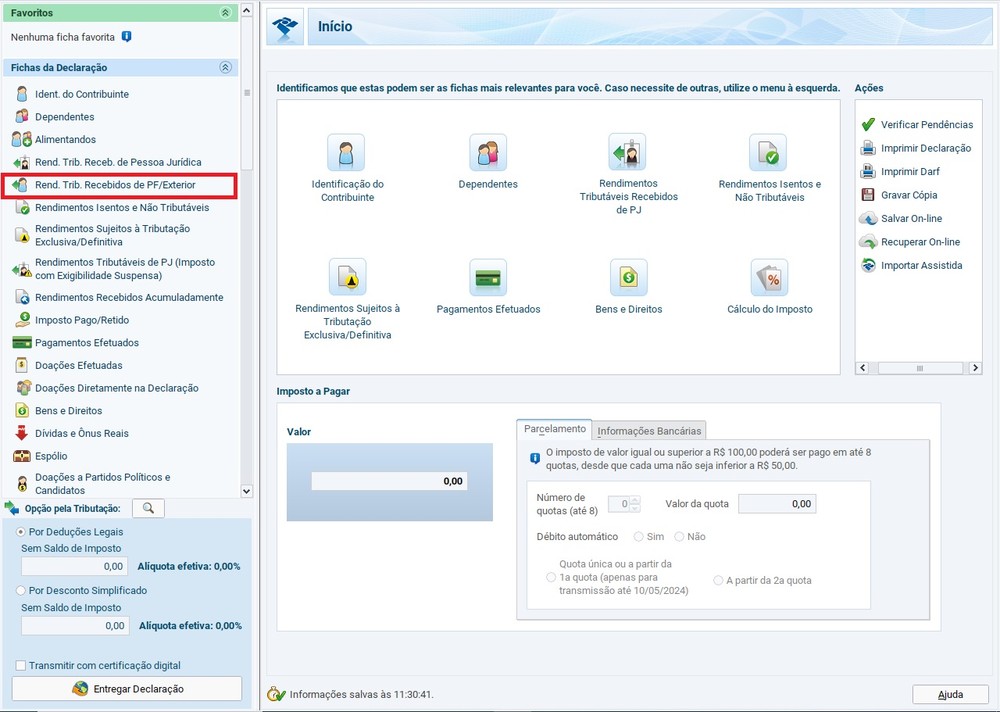Select the Por Deduções Legais option
This screenshot has height=712, width=1000.
[x=20, y=531]
